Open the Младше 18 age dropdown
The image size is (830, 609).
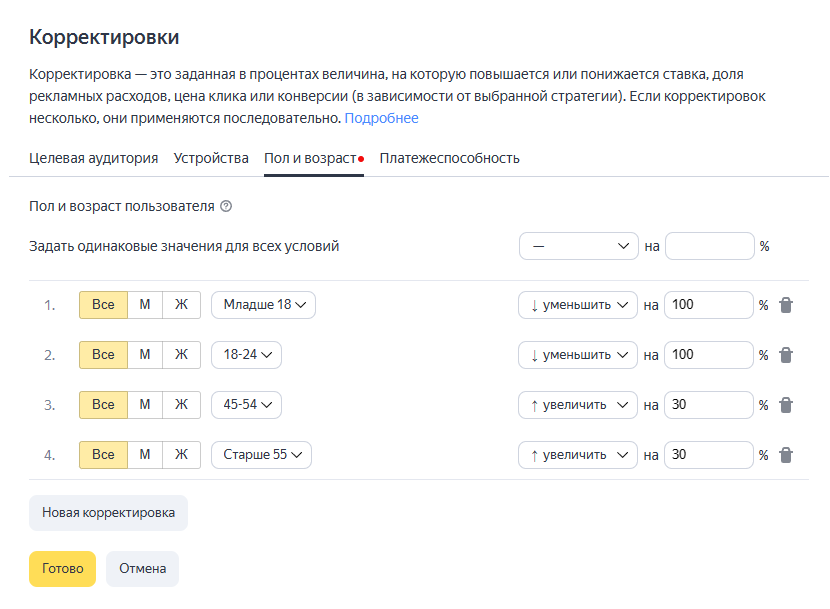[263, 305]
